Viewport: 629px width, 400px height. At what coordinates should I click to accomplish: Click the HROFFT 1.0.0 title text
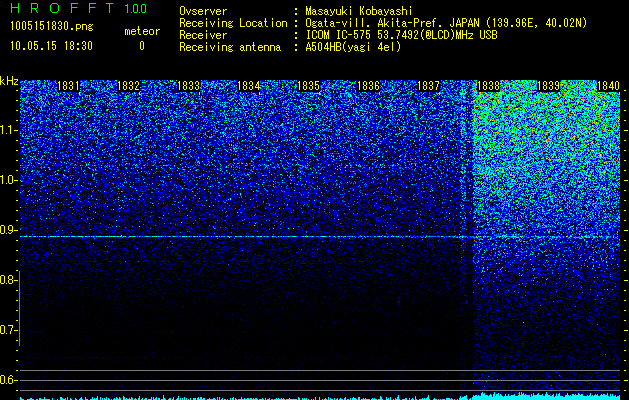[78, 8]
